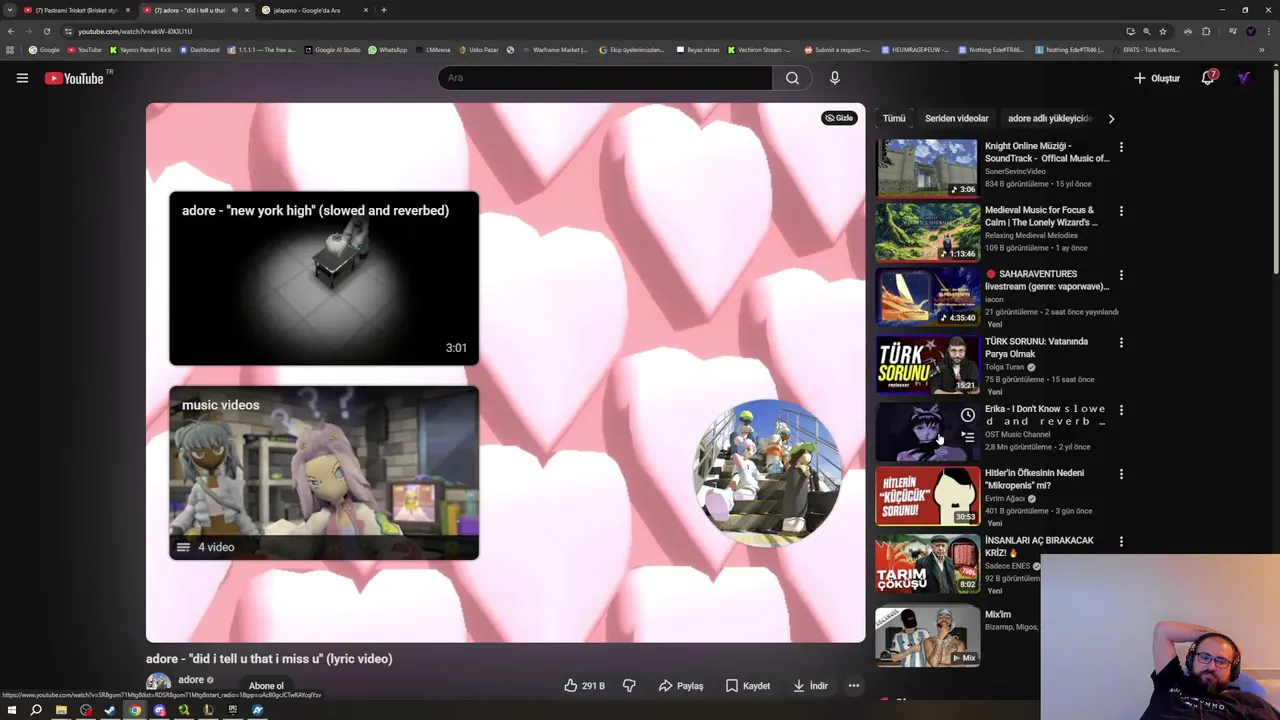This screenshot has width=1280, height=720.
Task: Open options for TÜRK SORUNU video
Action: tap(1121, 342)
